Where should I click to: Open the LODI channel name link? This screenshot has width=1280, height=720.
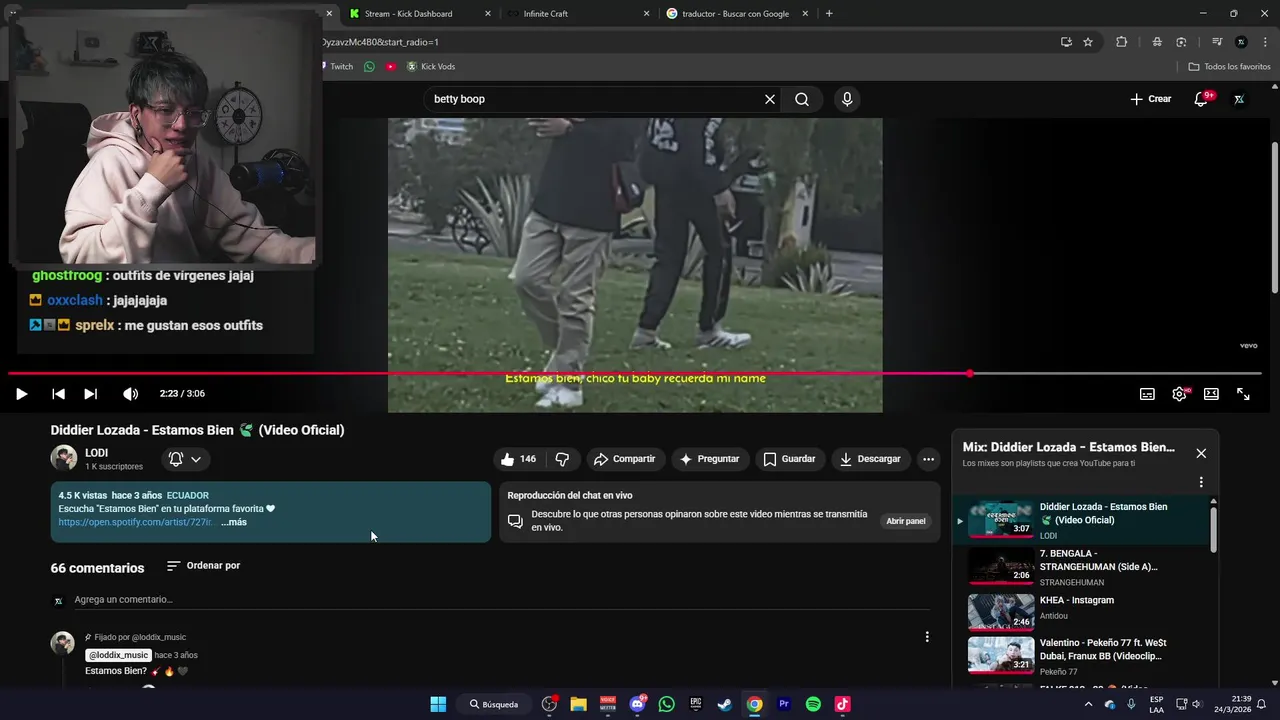(96, 453)
